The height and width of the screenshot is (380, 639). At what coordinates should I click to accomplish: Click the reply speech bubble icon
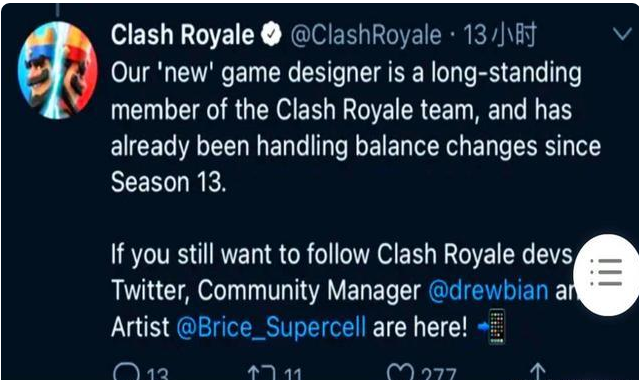pyautogui.click(x=127, y=372)
